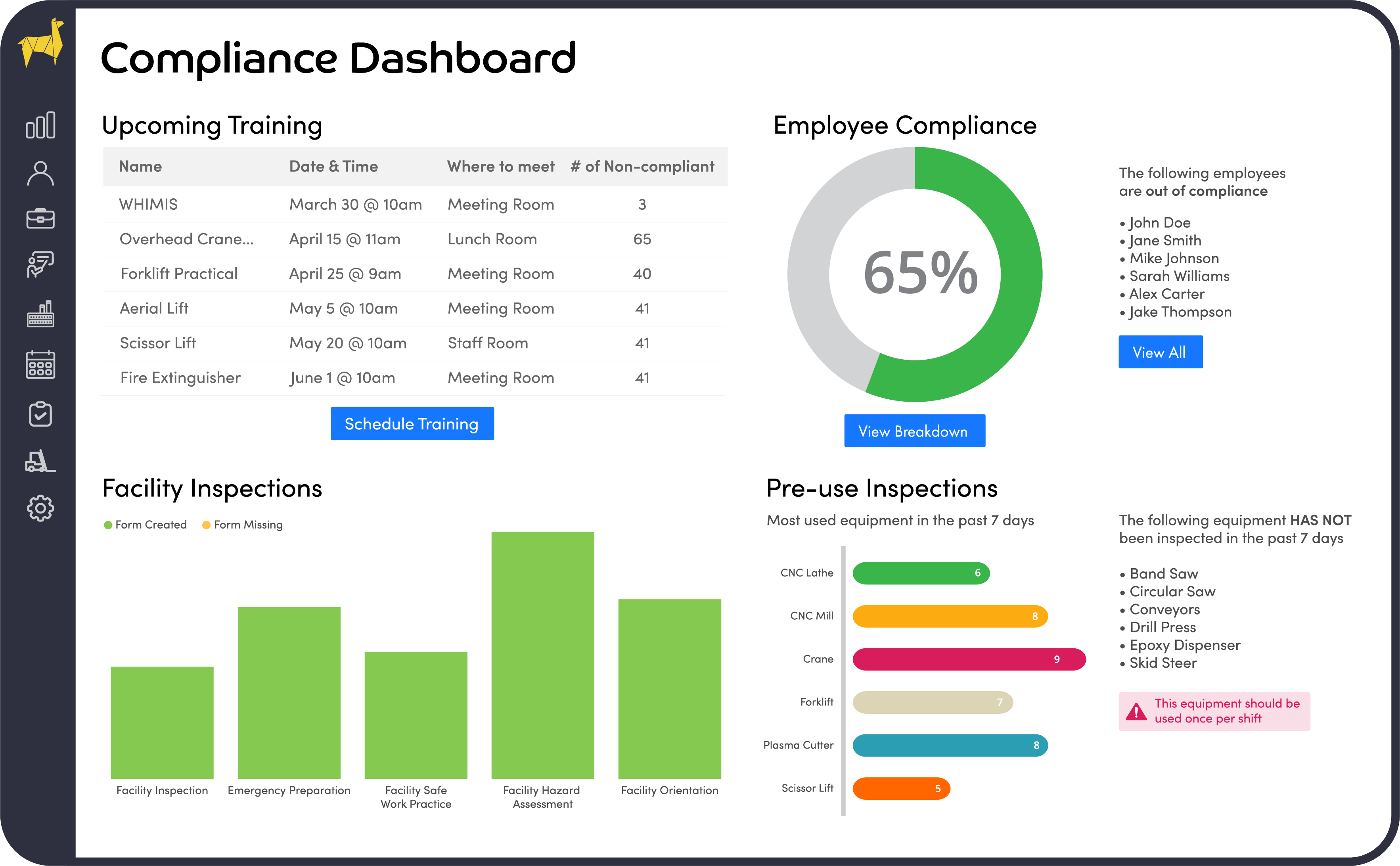Click the Facility Hazard Assessment bar

pos(543,655)
